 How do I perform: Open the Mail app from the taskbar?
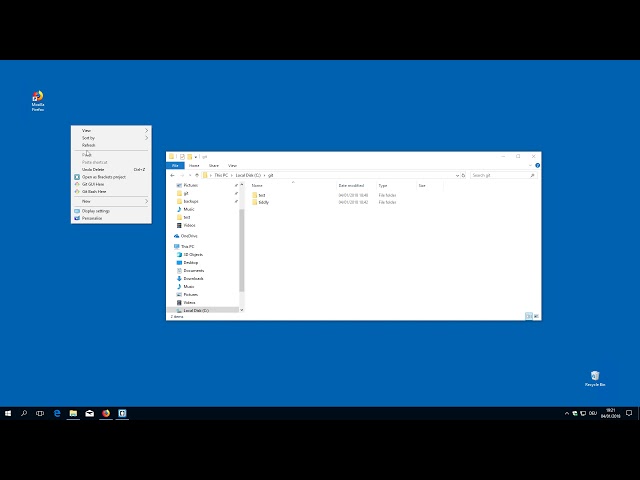(90, 413)
